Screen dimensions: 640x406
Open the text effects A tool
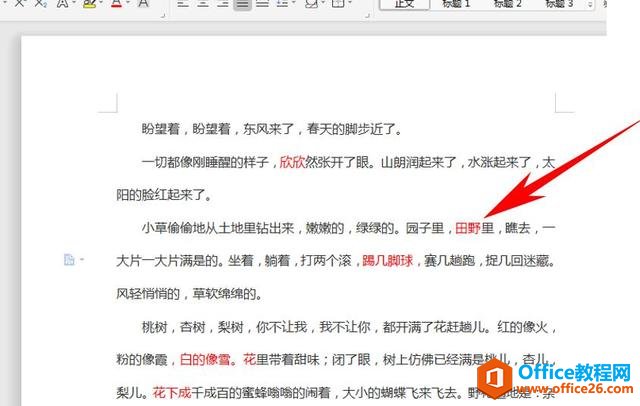[62, 3]
